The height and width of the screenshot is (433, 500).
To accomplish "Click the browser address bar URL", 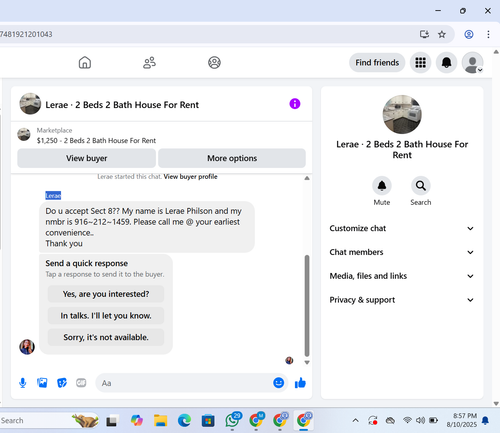I will pos(26,34).
